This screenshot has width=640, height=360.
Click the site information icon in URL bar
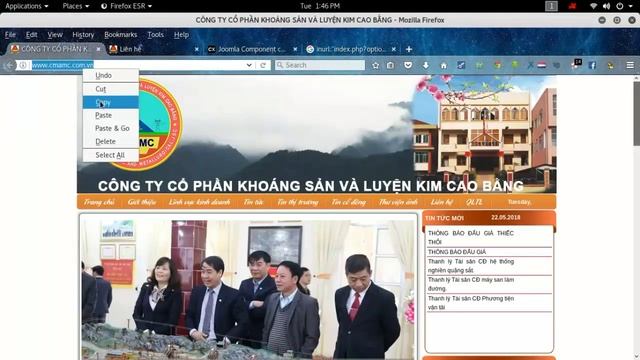tap(23, 65)
